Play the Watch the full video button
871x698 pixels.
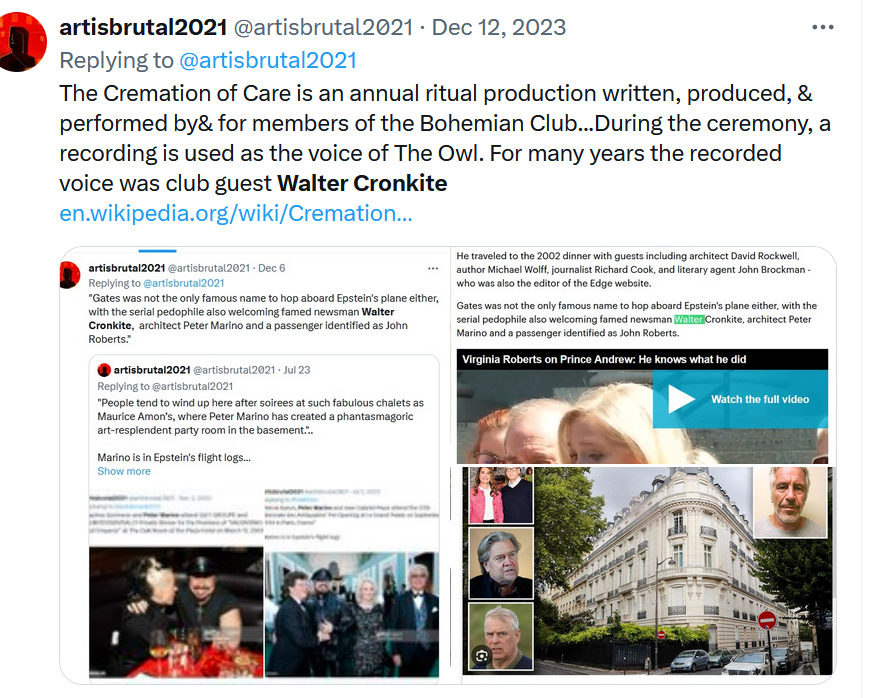(x=740, y=399)
